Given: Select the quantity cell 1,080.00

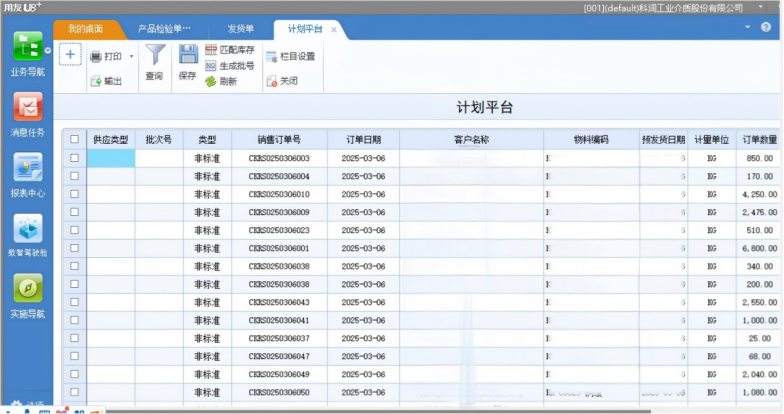Looking at the screenshot, I should pyautogui.click(x=760, y=392).
